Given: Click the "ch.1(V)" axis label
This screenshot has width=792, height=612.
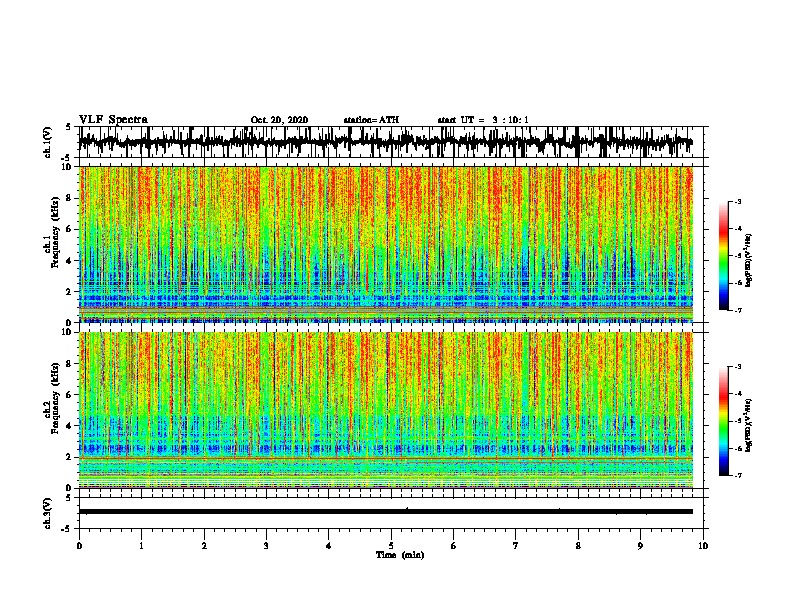Looking at the screenshot, I should tap(48, 142).
